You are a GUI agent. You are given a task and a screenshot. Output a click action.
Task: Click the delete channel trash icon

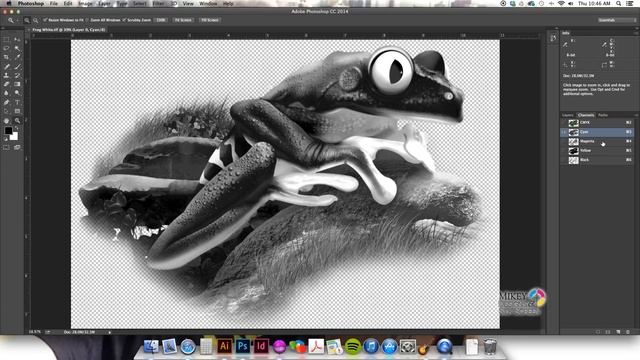[x=628, y=332]
